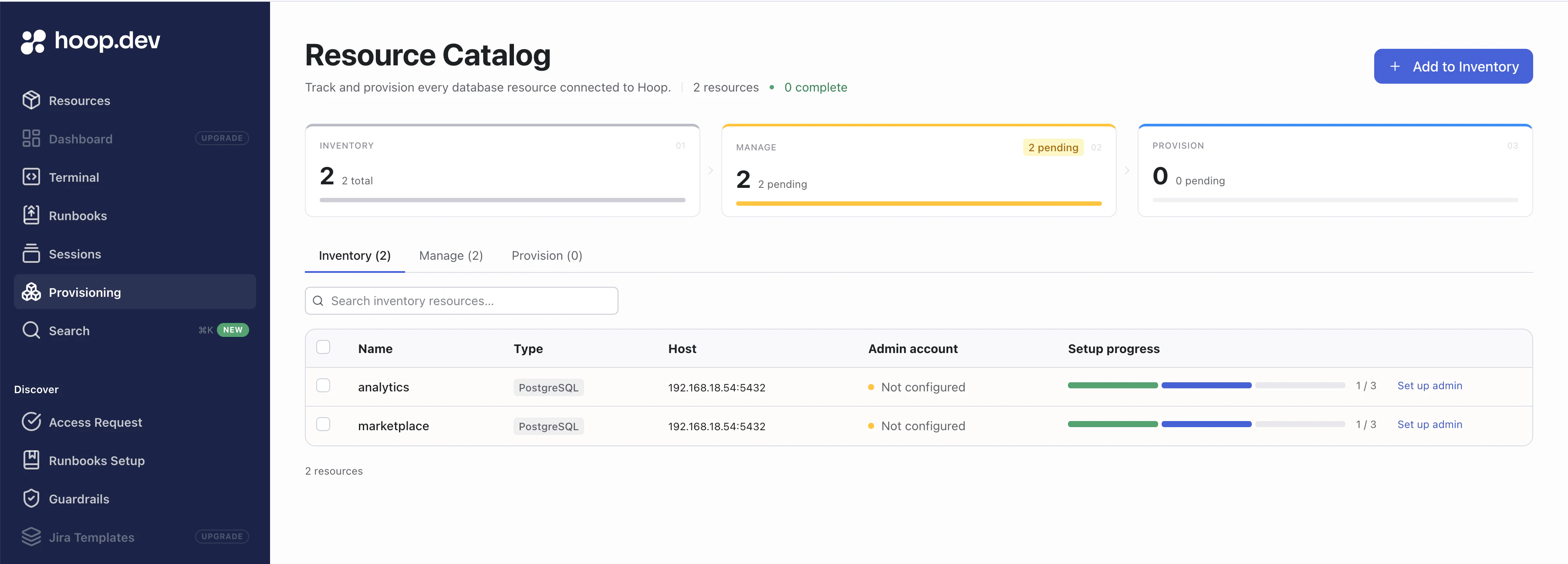Click the marketplace setup progress bar

[x=1206, y=425]
